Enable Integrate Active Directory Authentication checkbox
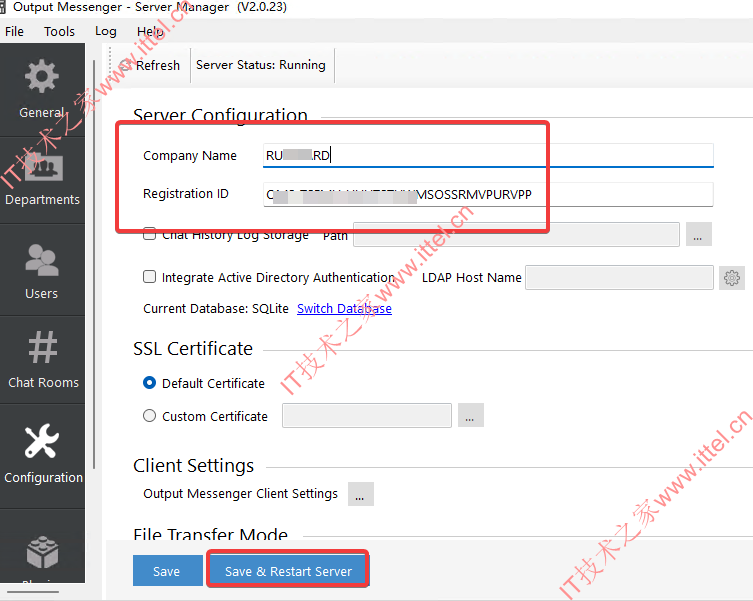This screenshot has width=753, height=601. pos(149,277)
